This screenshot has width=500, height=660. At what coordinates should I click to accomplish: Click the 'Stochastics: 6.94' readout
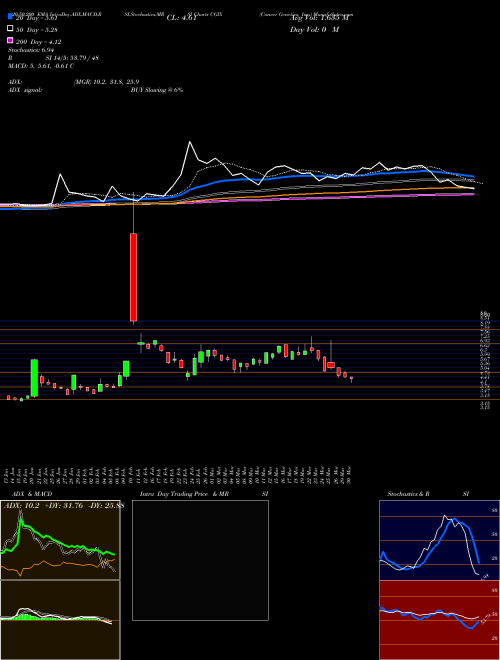pos(31,50)
